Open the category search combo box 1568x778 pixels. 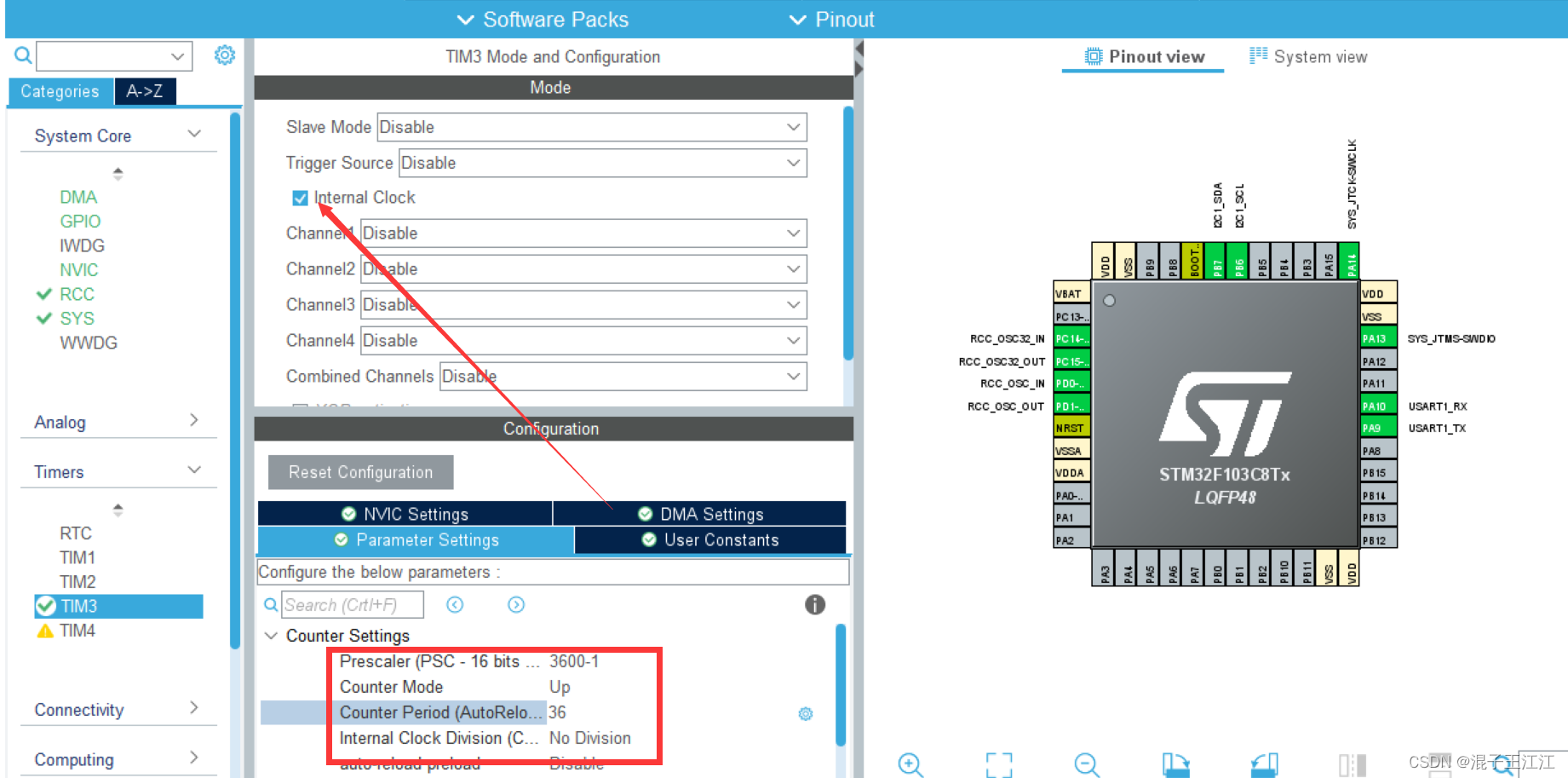[x=114, y=56]
